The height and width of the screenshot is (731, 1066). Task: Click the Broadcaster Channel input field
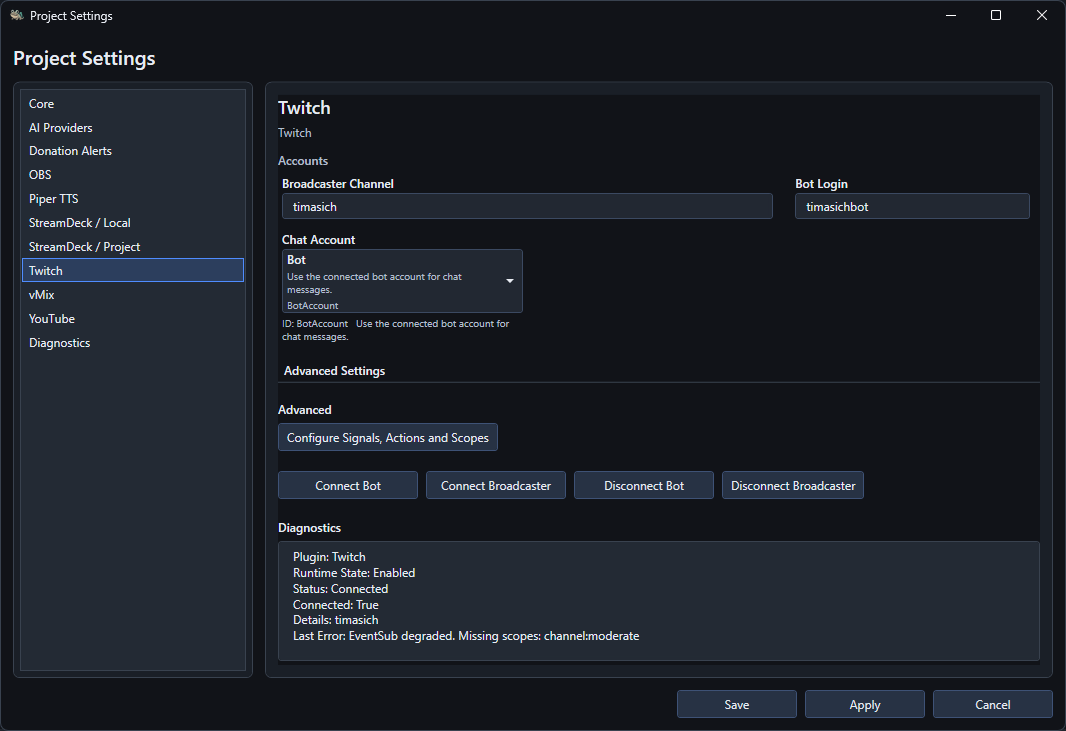point(527,206)
